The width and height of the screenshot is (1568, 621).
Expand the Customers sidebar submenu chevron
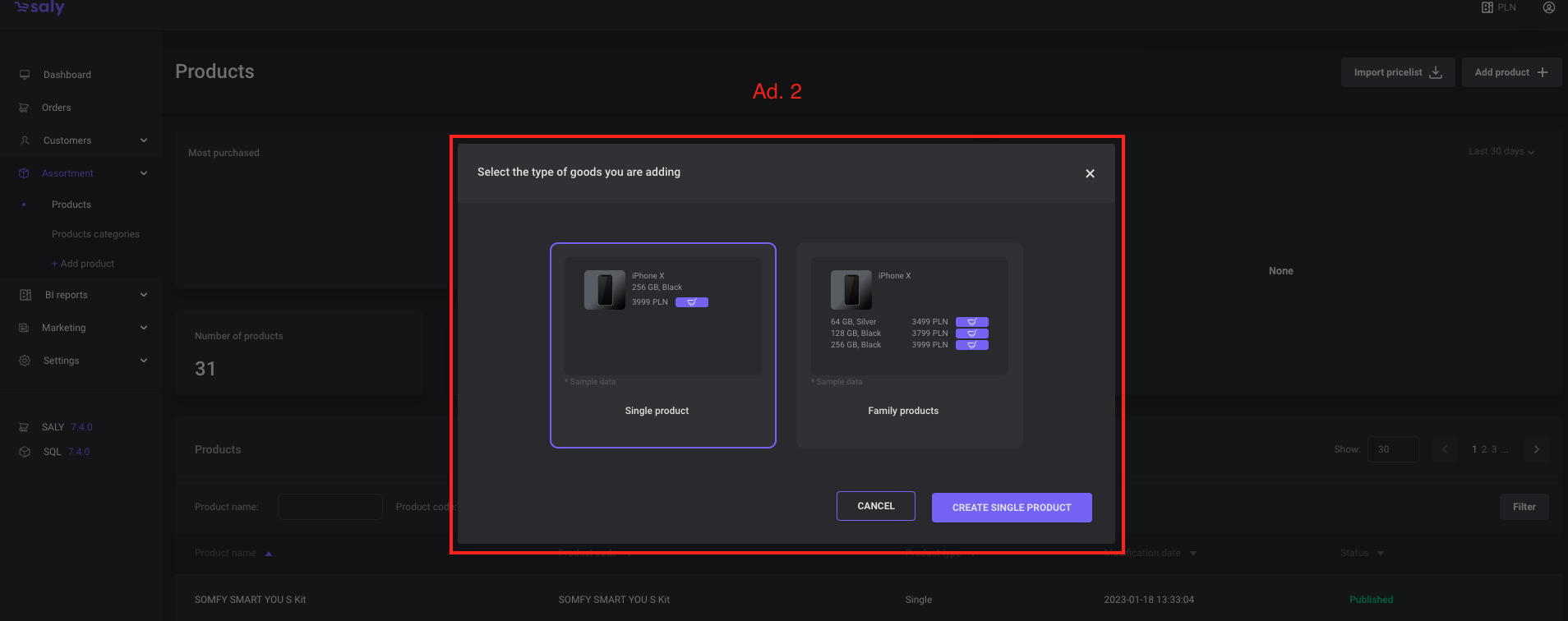[144, 140]
